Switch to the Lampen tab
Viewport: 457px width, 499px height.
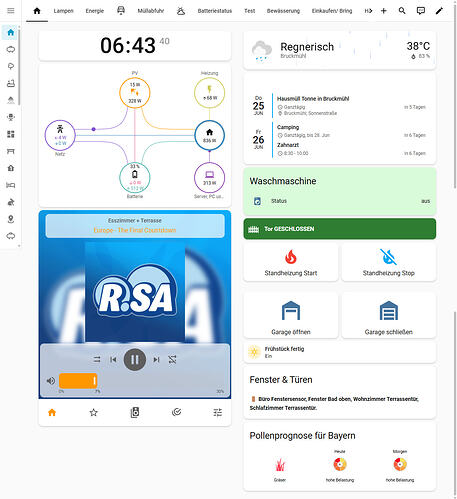[63, 11]
